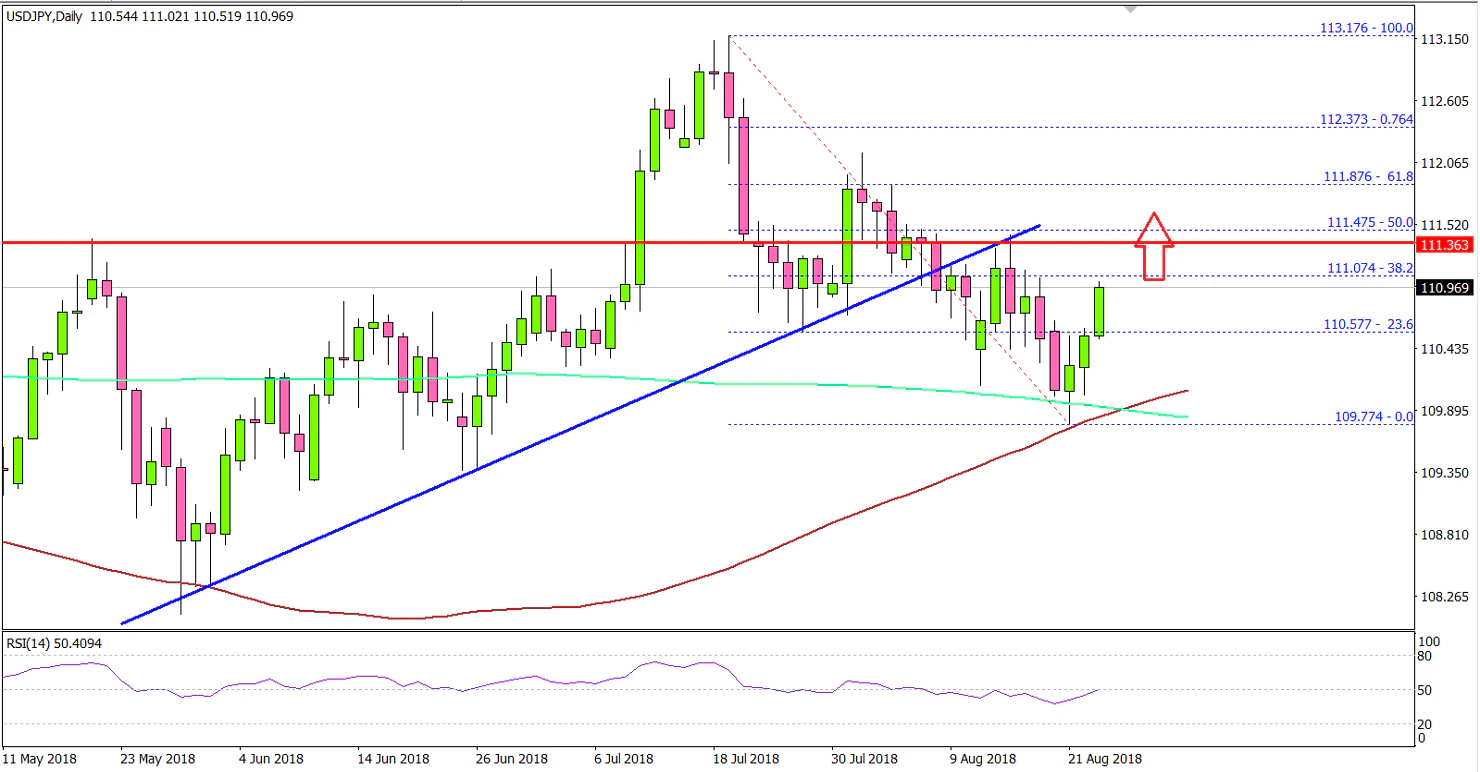Image resolution: width=1480 pixels, height=772 pixels.
Task: Click the 111.876 - 61.8 Fibonacci label
Action: (x=1367, y=176)
